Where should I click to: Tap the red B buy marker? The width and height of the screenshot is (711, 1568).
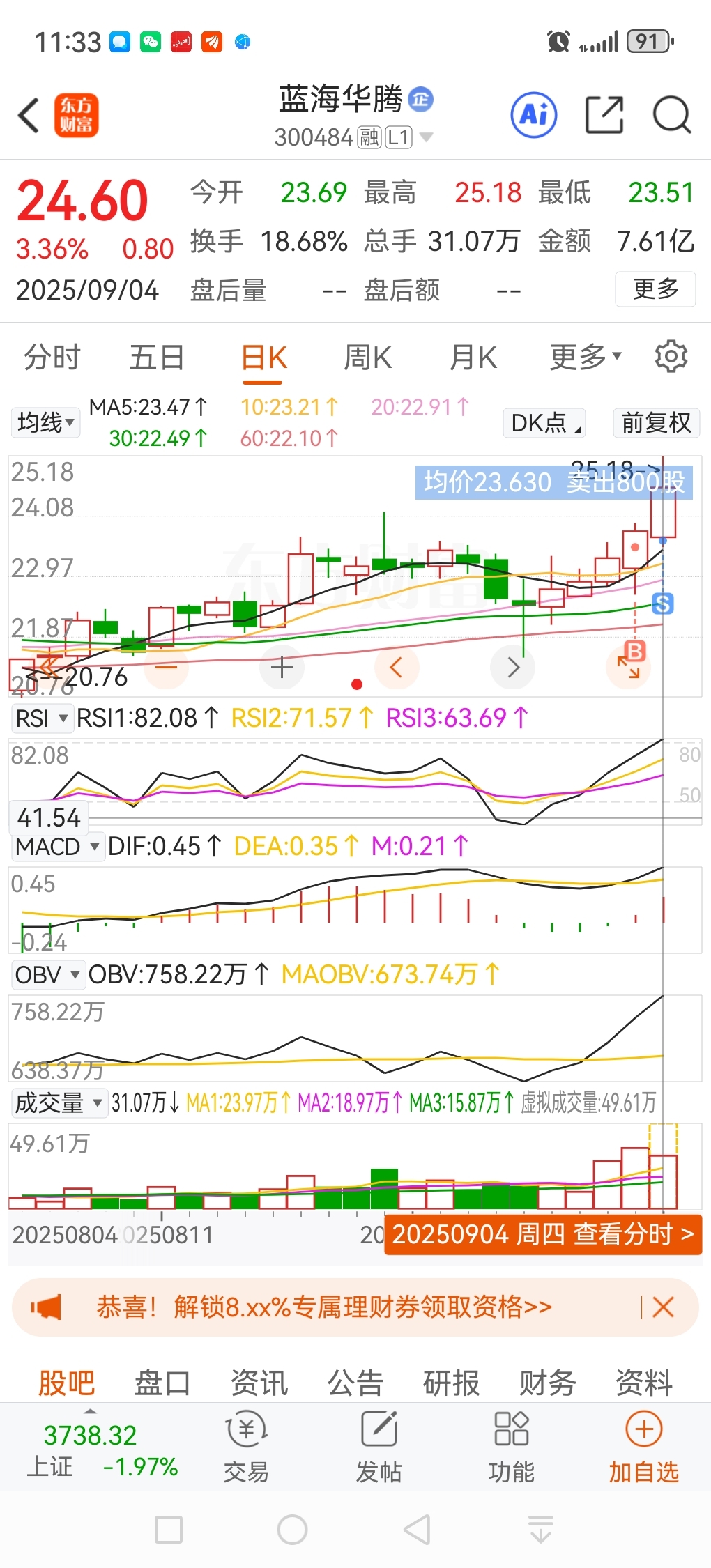pos(635,651)
